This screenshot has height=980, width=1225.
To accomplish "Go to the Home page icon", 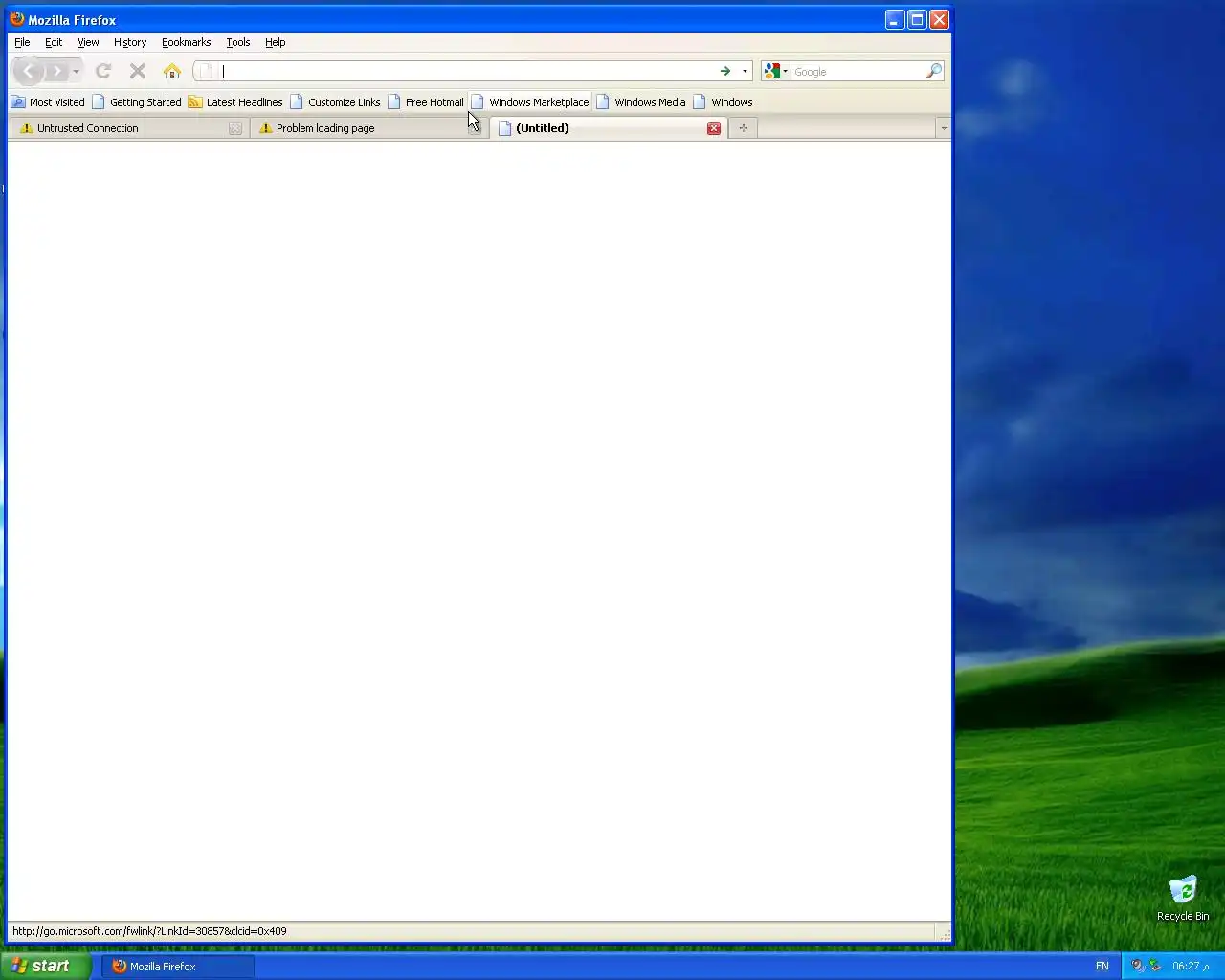I will click(172, 71).
